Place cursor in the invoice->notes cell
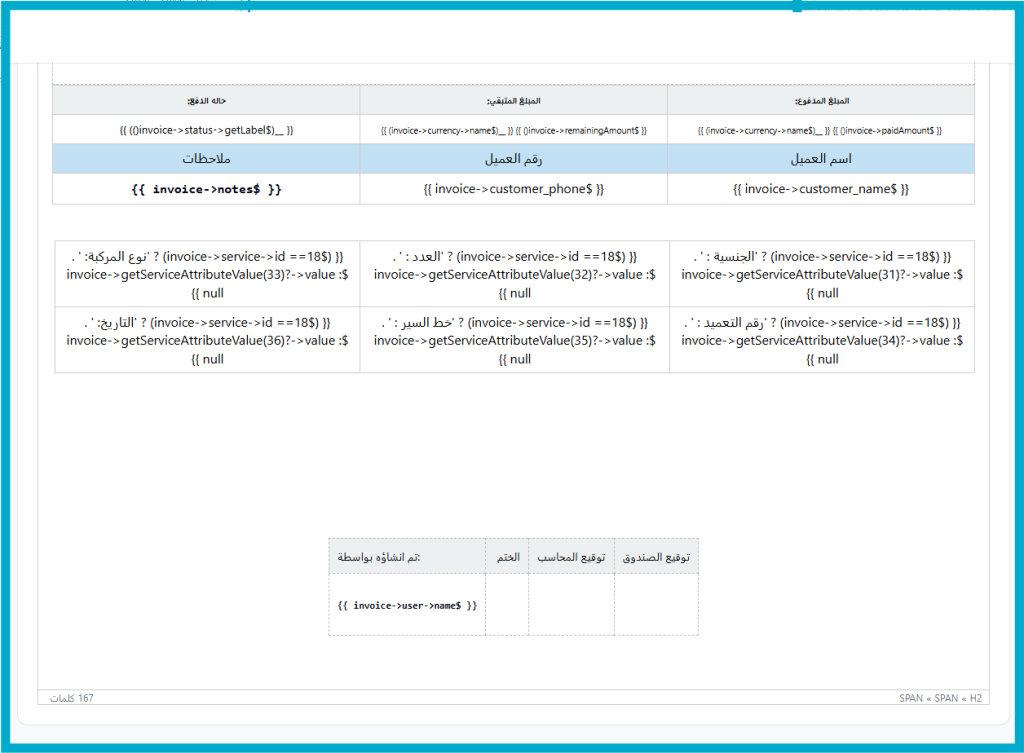Viewport: 1024px width, 753px height. point(206,189)
